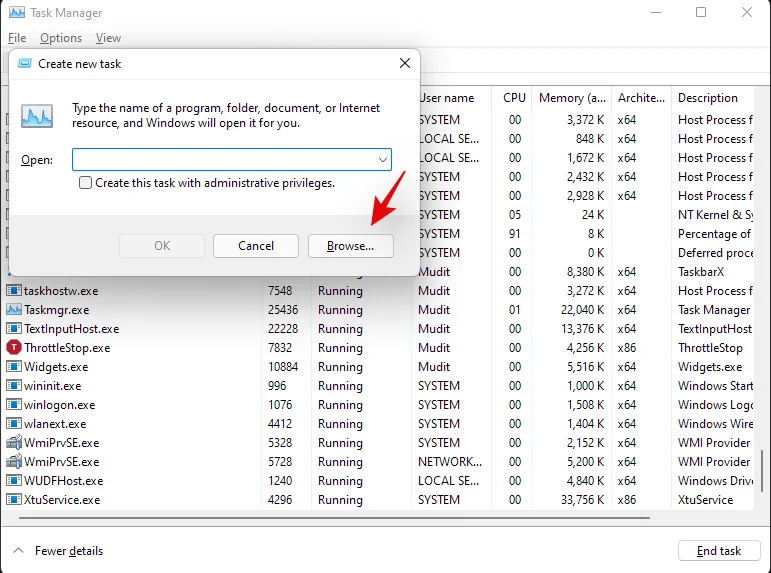Viewport: 771px width, 573px height.
Task: Click the Task Manager title bar icon
Action: [x=17, y=12]
